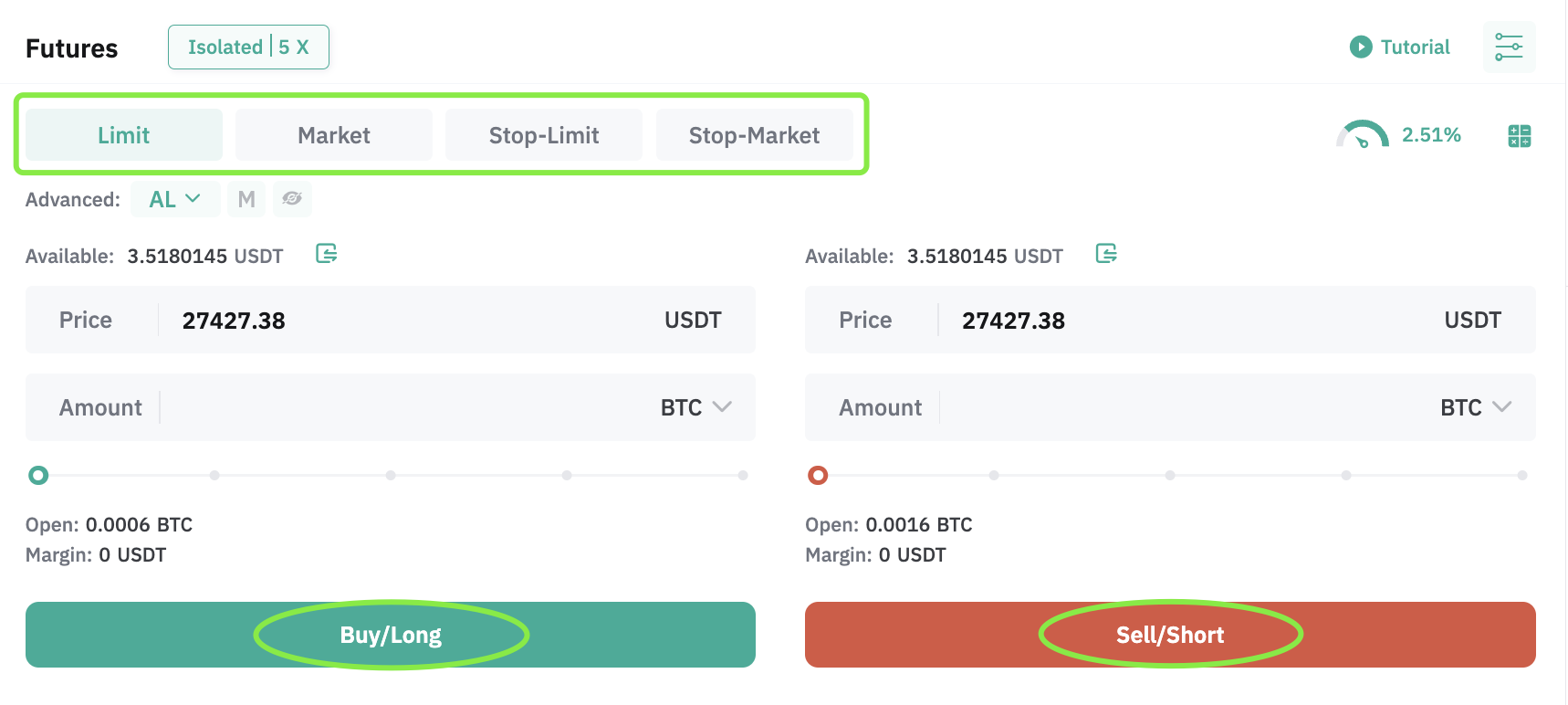Screen dimensions: 1568x705
Task: Click the margin ratio gauge icon
Action: click(x=1362, y=135)
